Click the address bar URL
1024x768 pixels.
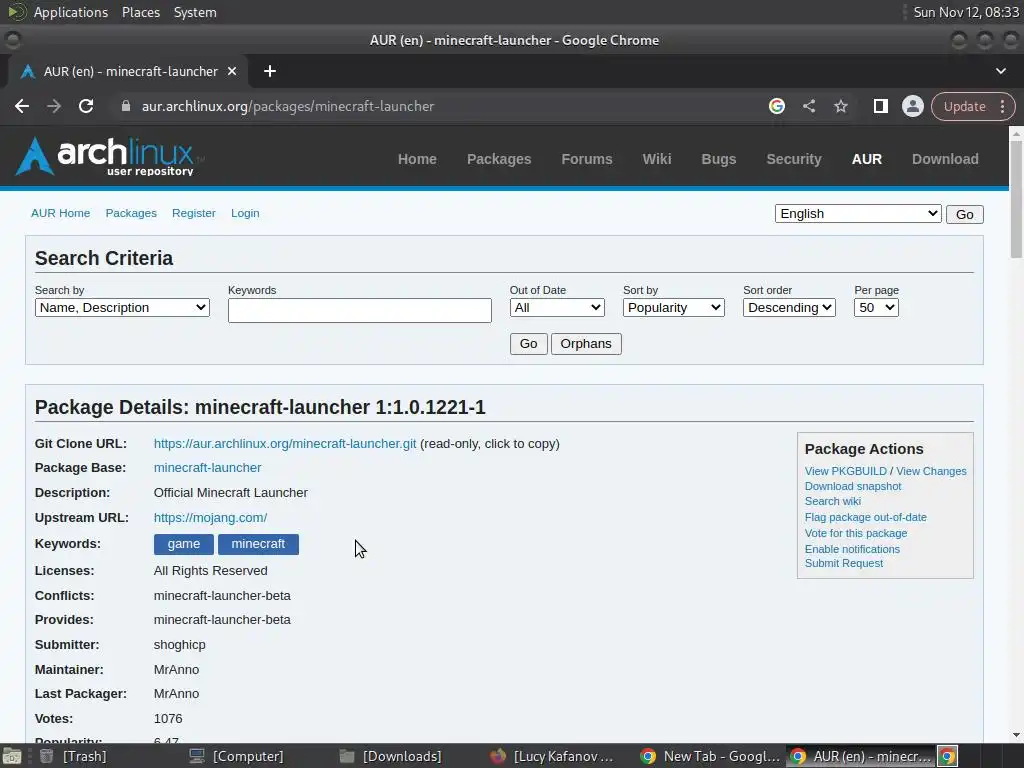point(288,106)
